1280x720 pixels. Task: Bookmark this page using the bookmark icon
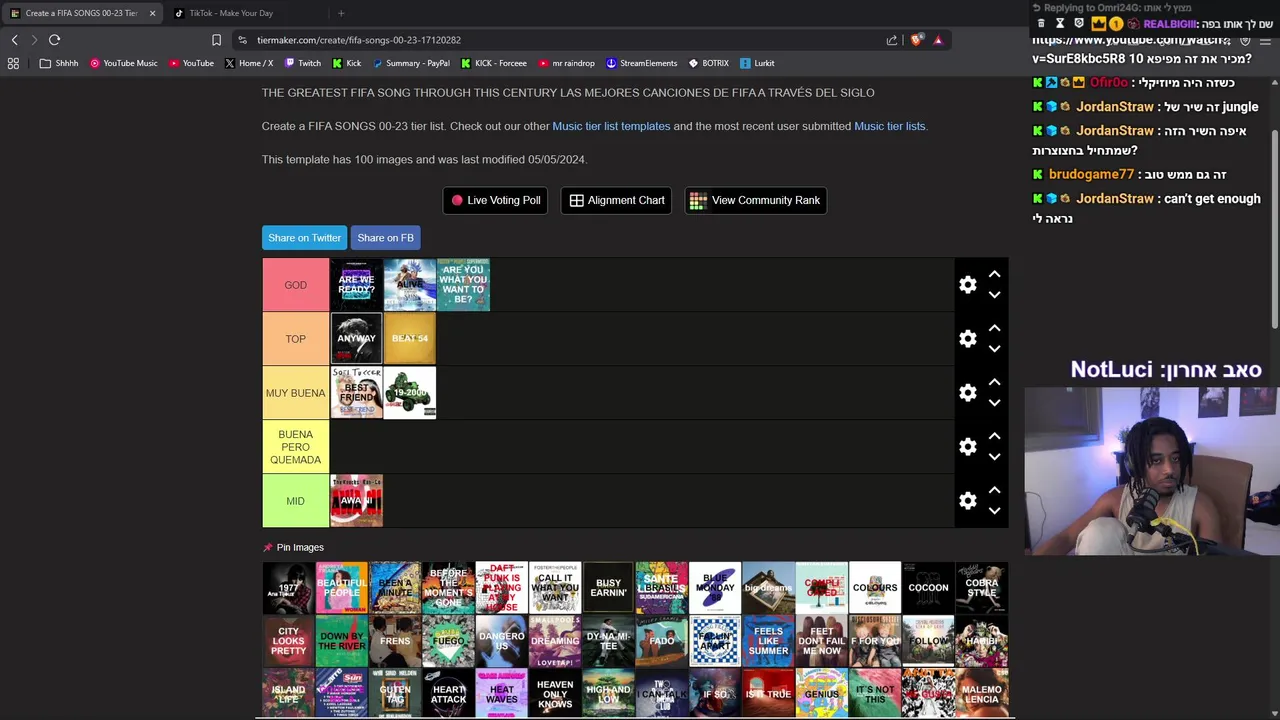point(216,40)
